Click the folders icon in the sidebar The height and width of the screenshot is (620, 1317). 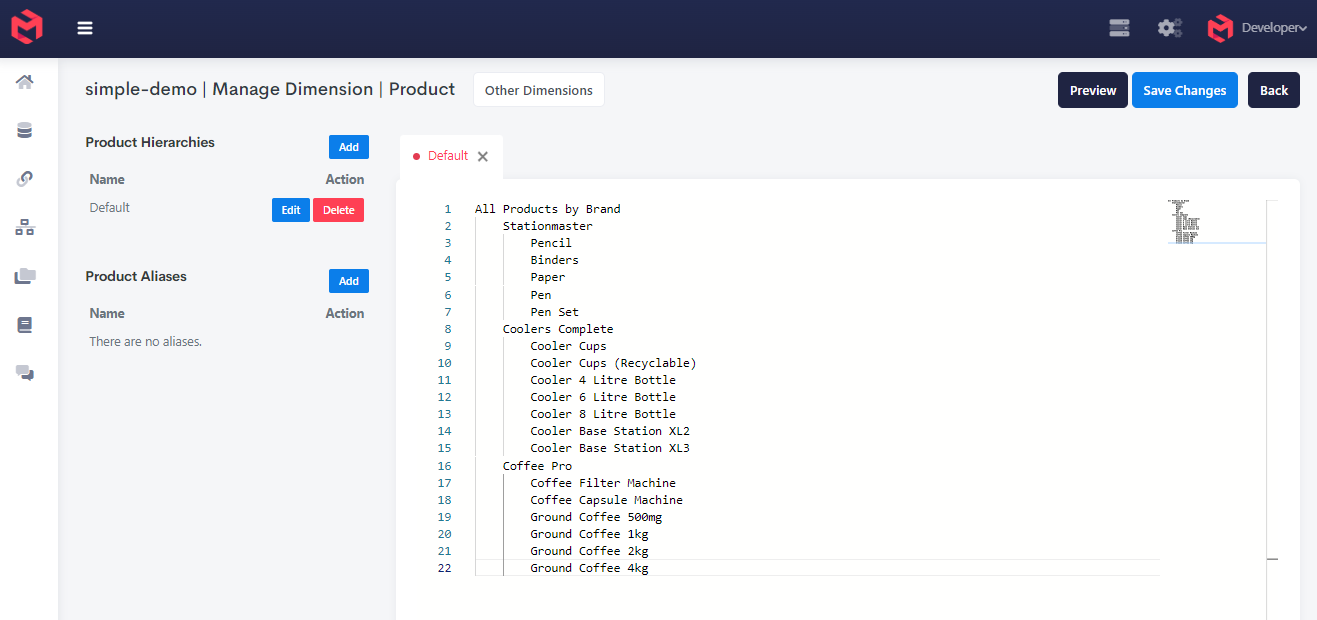pyautogui.click(x=25, y=276)
